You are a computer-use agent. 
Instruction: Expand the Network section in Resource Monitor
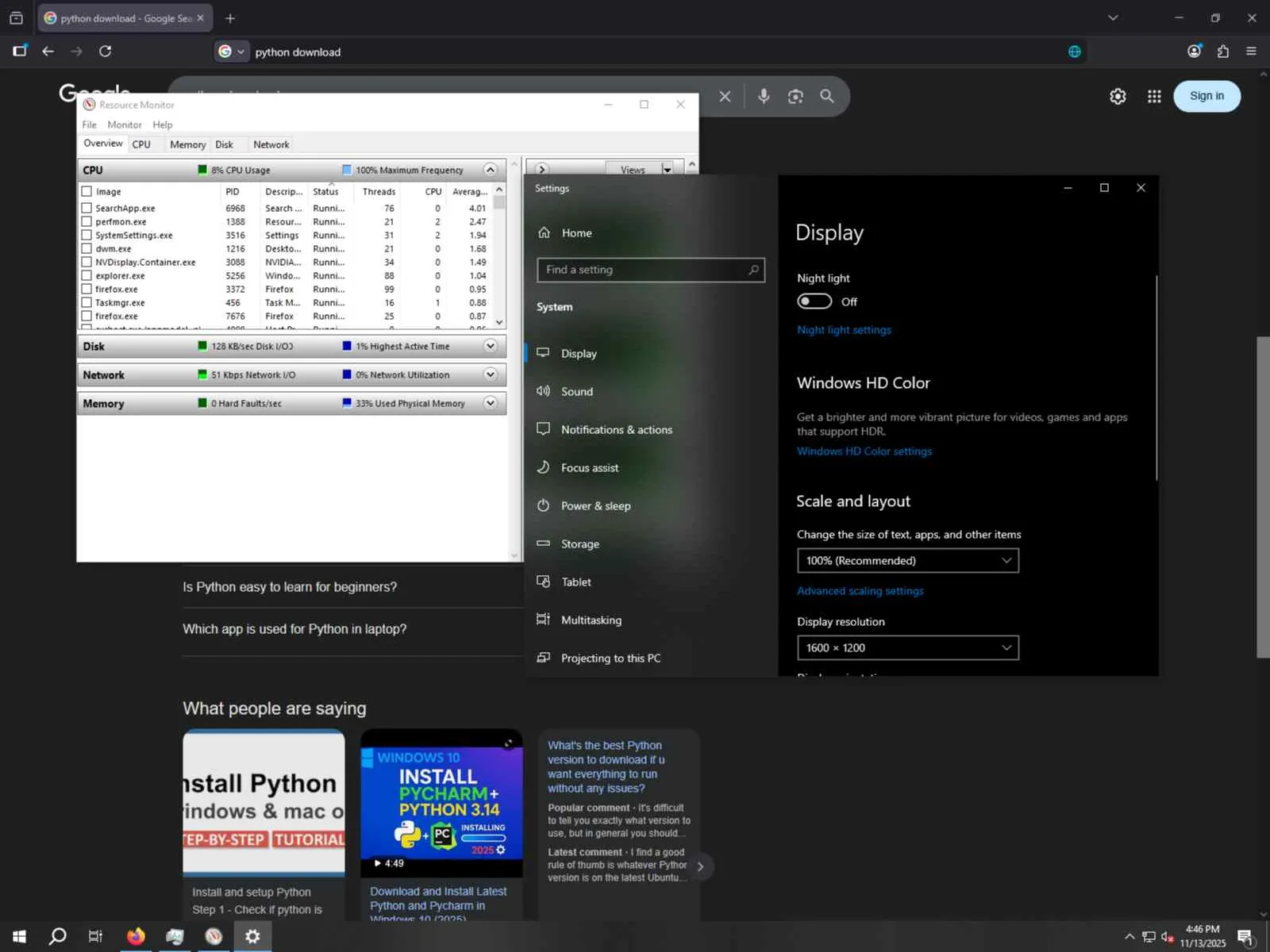coord(490,374)
